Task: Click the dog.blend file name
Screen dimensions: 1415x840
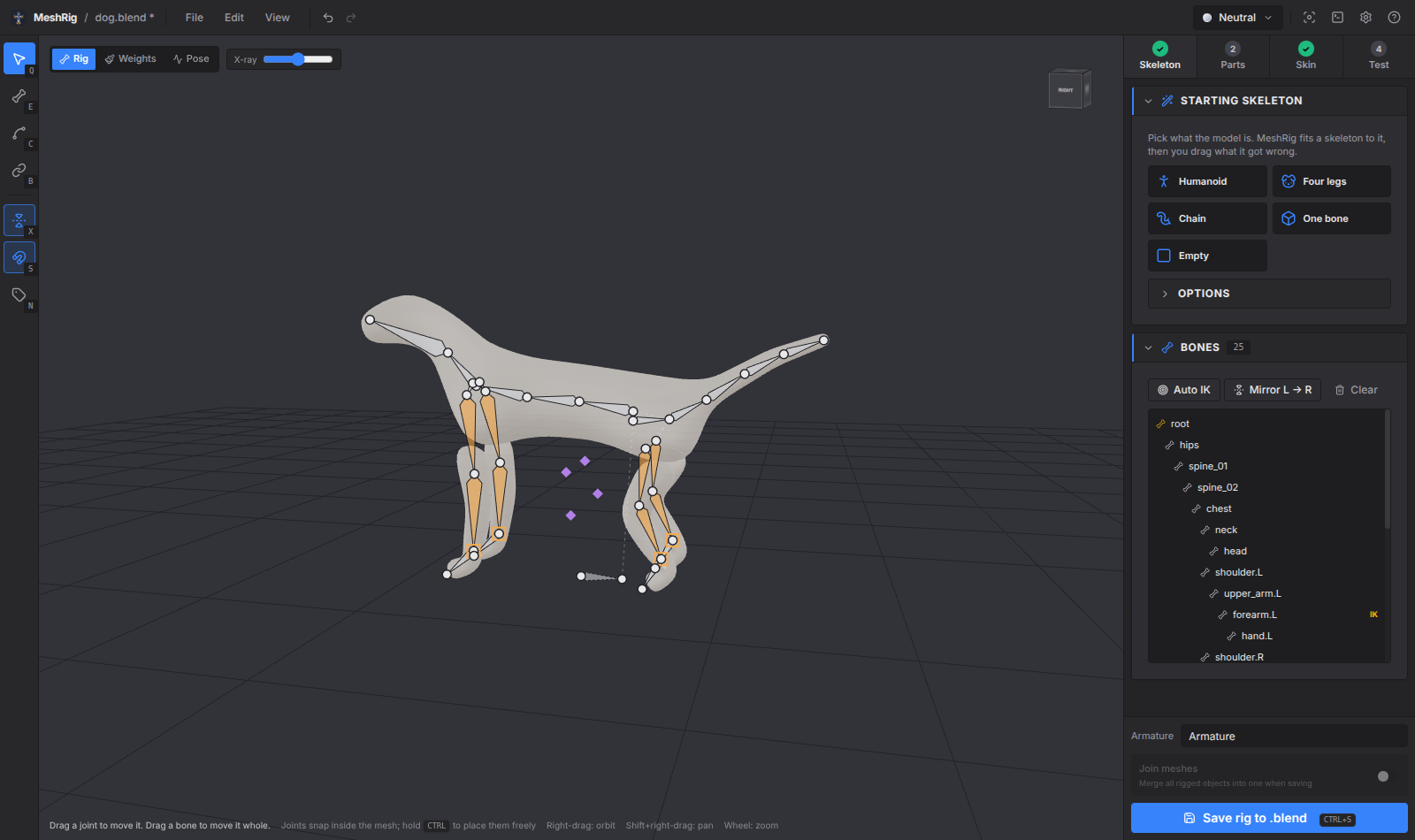Action: [x=125, y=18]
